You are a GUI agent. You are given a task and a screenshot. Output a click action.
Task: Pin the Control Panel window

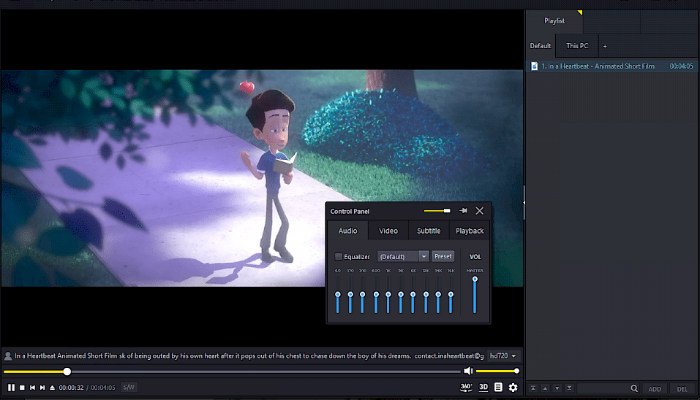[462, 211]
